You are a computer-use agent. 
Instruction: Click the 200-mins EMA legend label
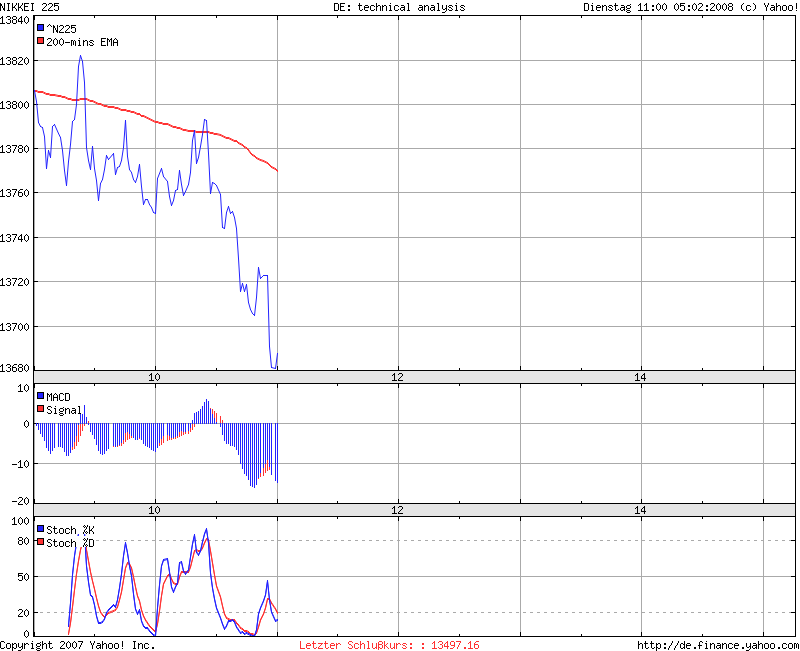coord(82,42)
